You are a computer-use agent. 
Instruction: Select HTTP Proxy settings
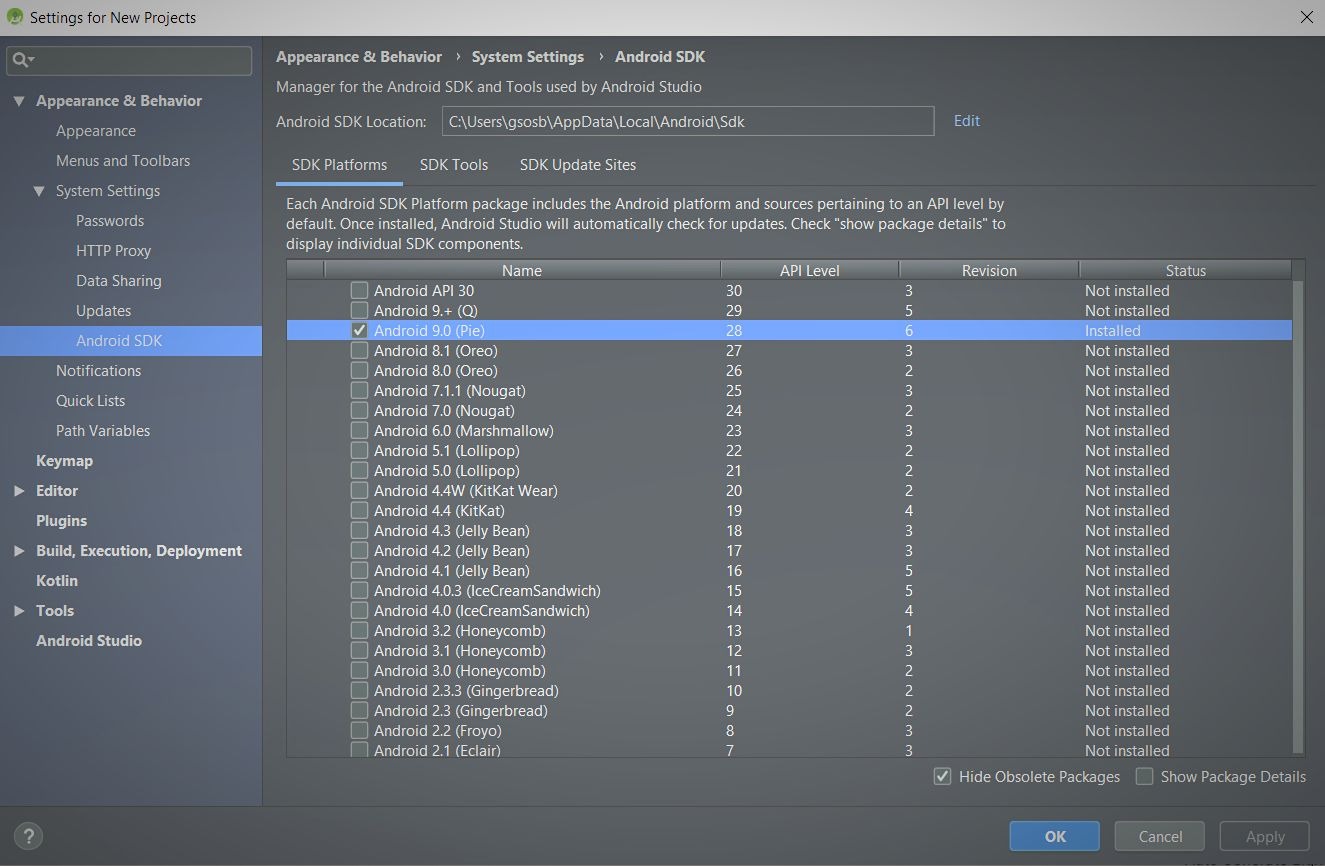pyautogui.click(x=113, y=251)
